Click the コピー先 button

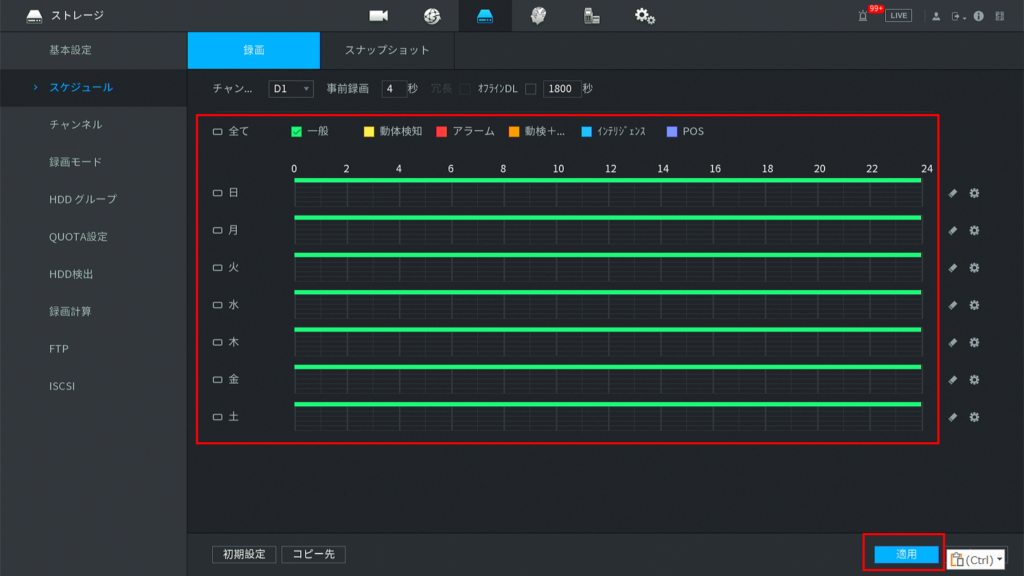click(313, 554)
